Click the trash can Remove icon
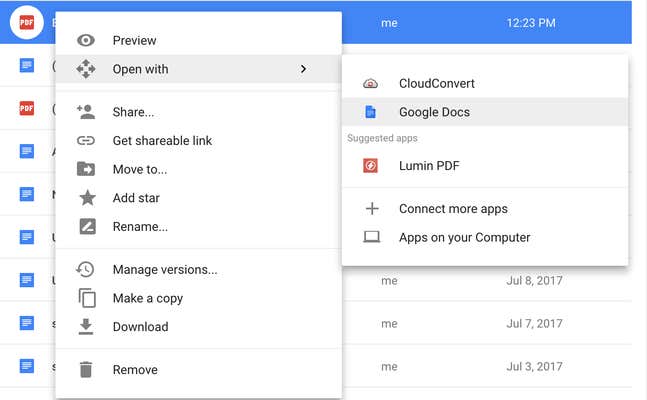647x400 pixels. point(86,369)
